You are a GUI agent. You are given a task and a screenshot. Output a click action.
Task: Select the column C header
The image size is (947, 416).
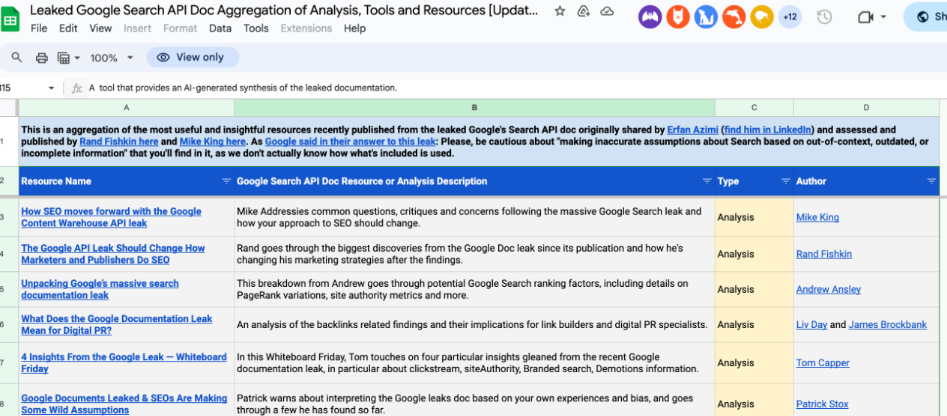(754, 107)
